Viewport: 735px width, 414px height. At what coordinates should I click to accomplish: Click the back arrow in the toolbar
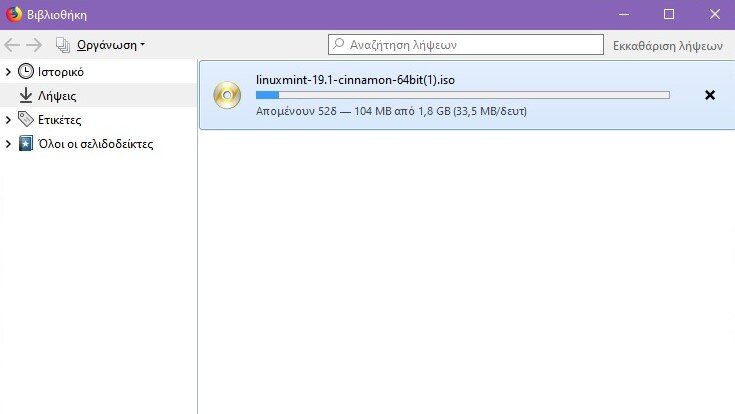click(12, 45)
